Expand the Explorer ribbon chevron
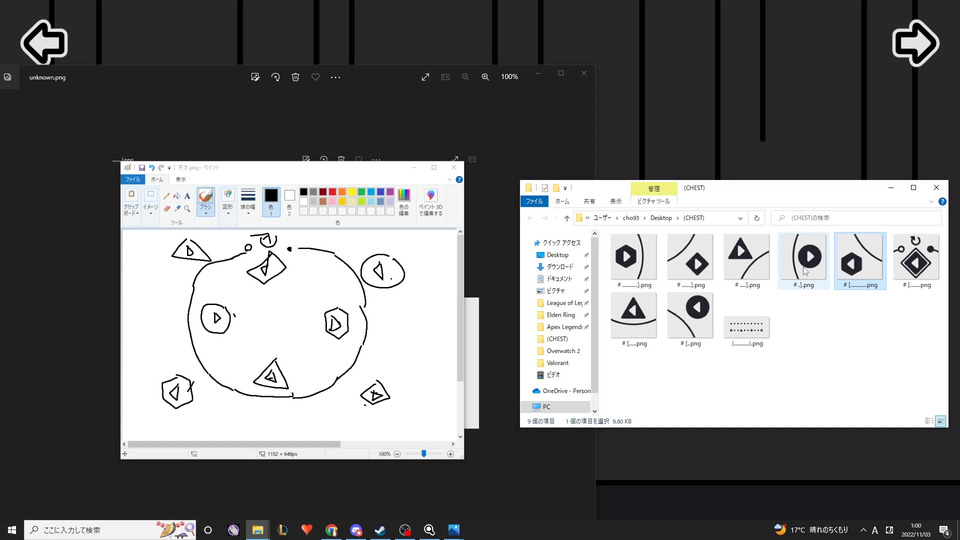This screenshot has height=540, width=960. tap(931, 201)
